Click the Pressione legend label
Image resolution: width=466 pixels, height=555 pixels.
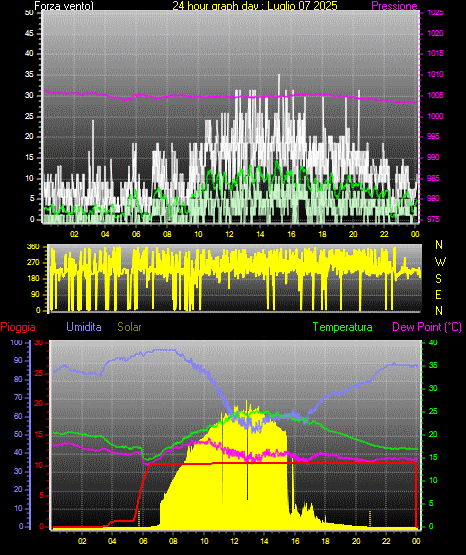394,6
